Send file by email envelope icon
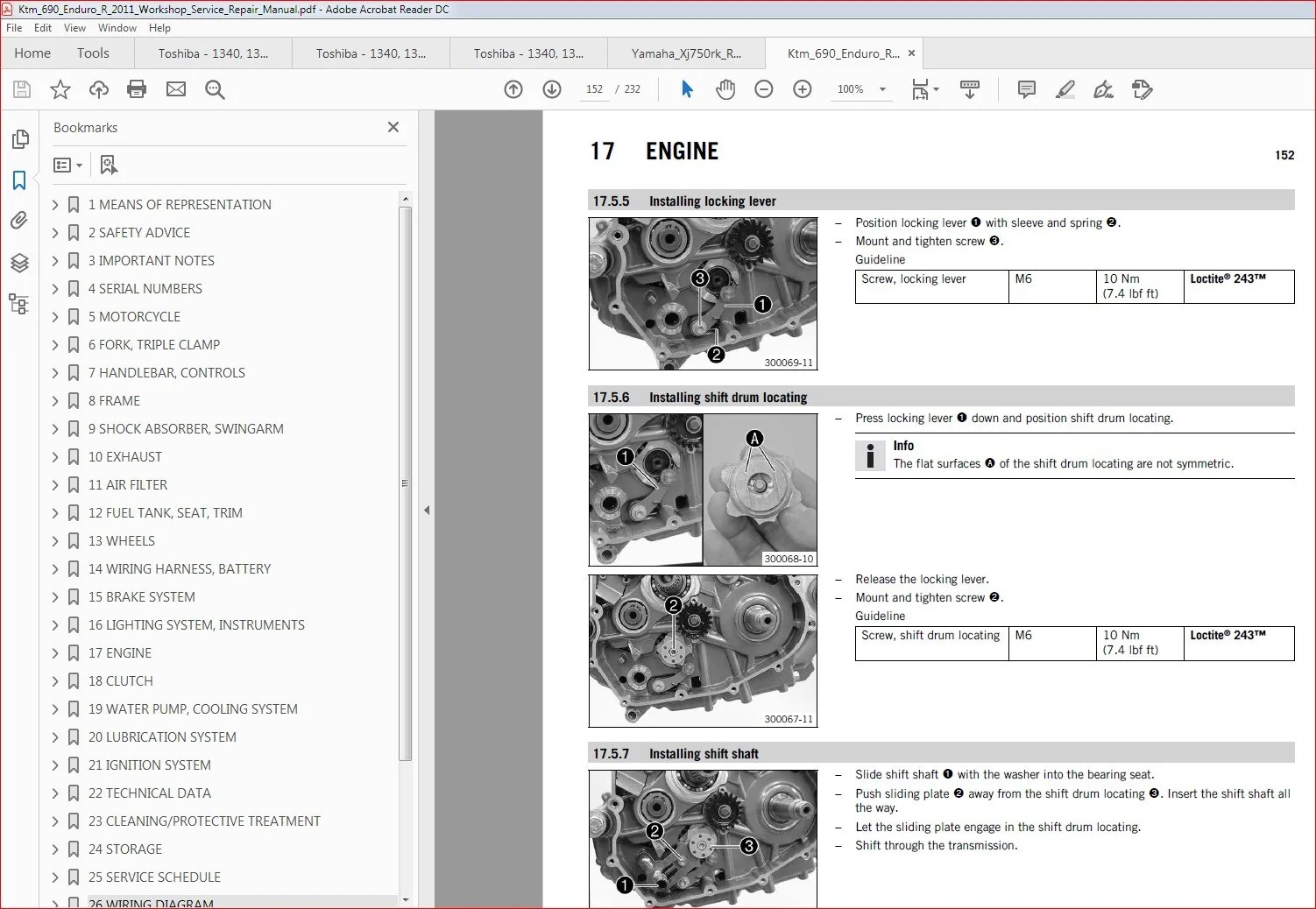The height and width of the screenshot is (909, 1316). point(176,89)
